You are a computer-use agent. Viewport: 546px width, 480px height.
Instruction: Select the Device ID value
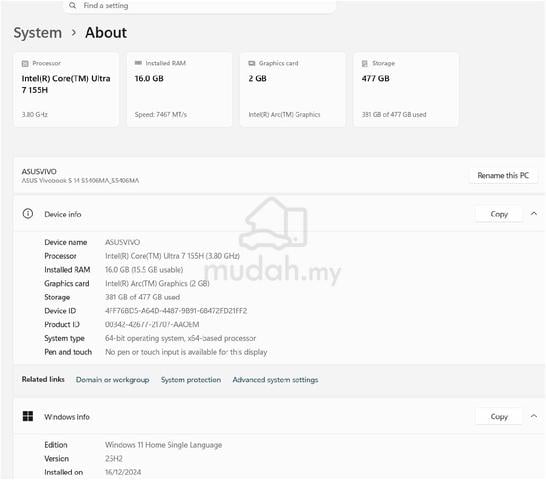[176, 311]
